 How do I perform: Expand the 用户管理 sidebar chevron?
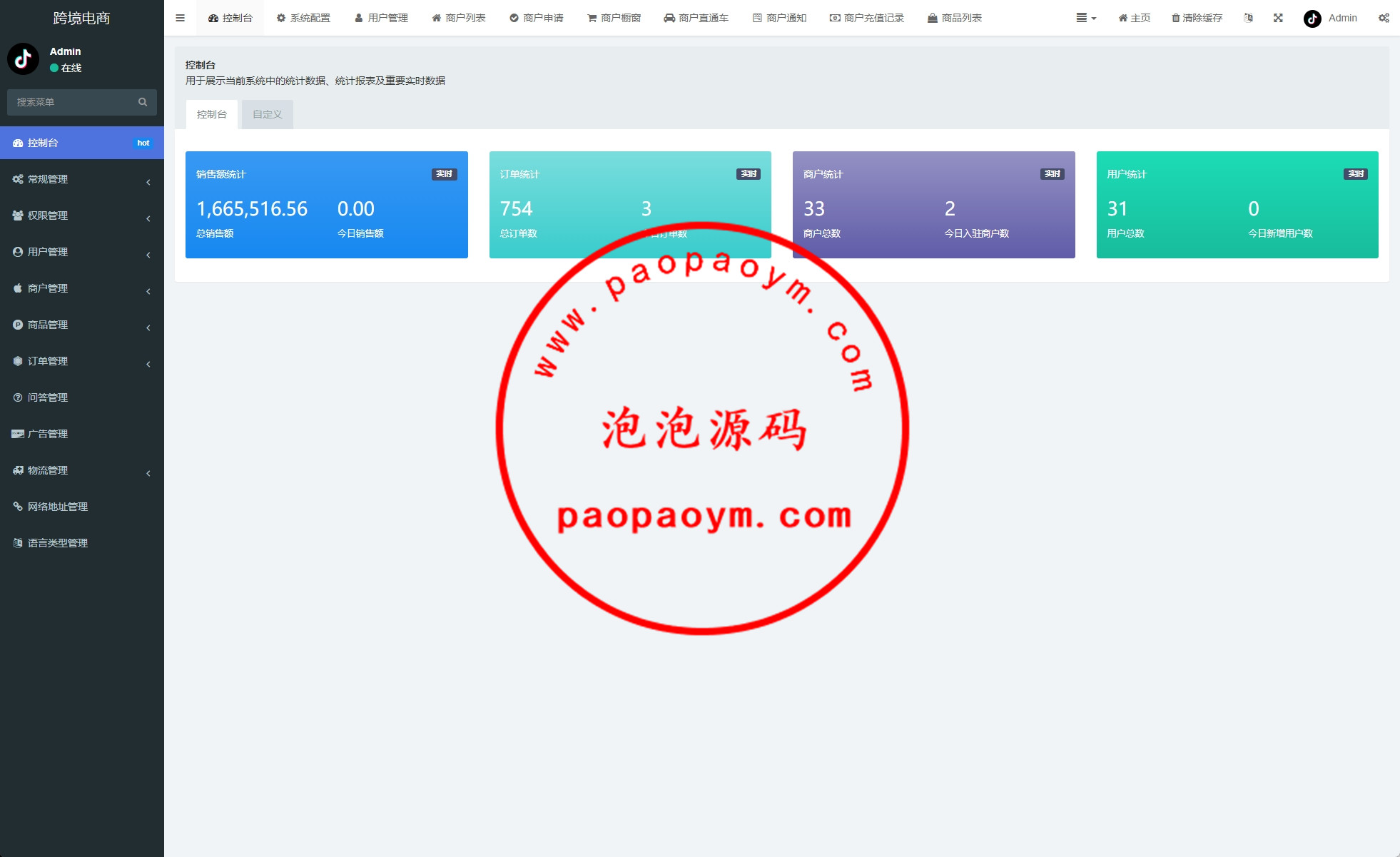(148, 255)
